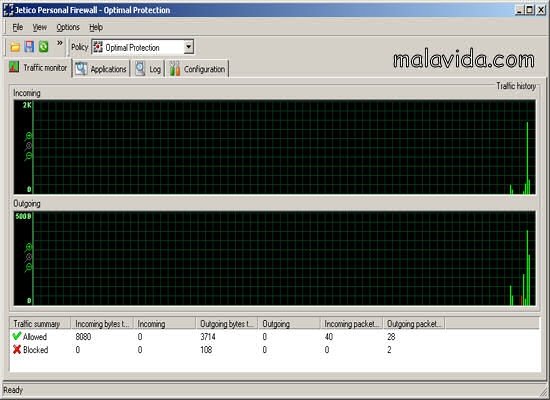Click the Optimal Protection policy icon
Image resolution: width=550 pixels, height=400 pixels.
tap(98, 47)
